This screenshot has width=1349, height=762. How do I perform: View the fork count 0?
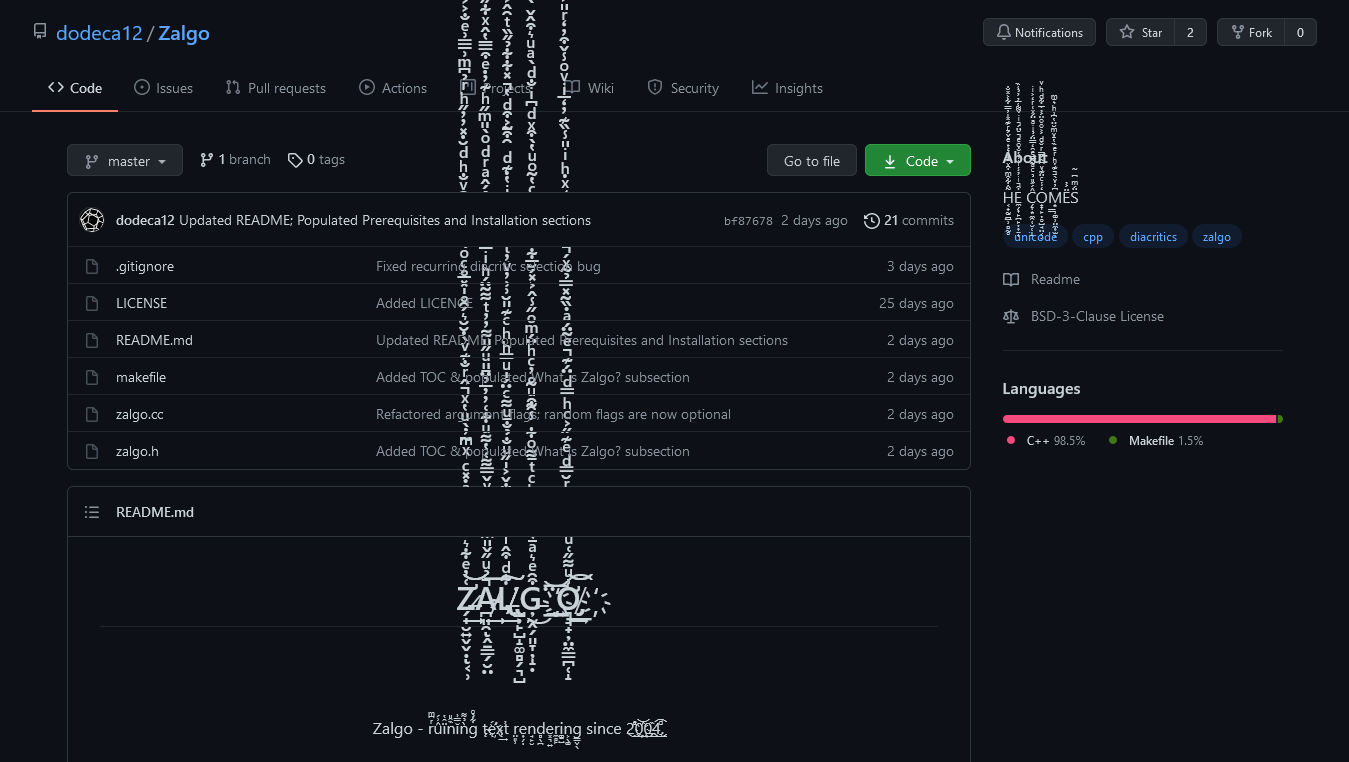point(1300,32)
